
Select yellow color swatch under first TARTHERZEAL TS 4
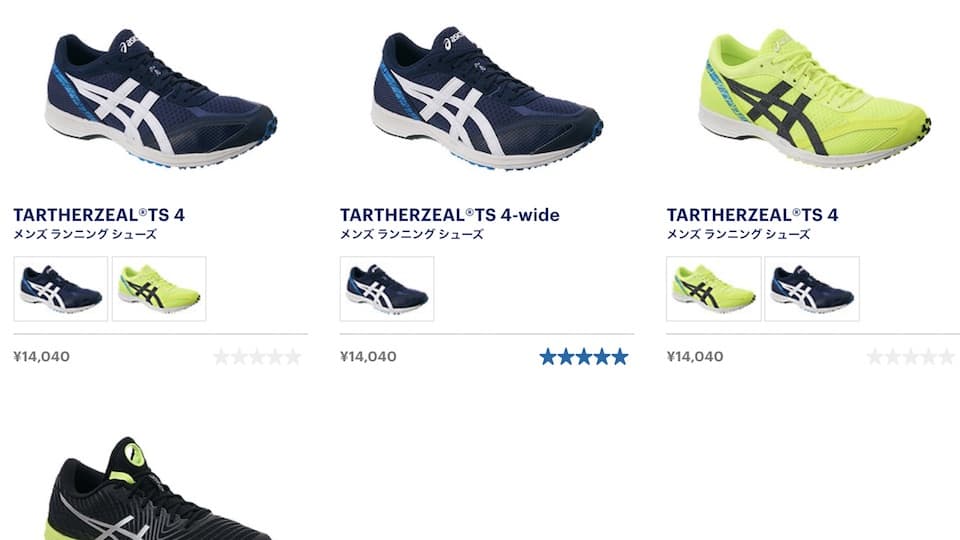159,288
